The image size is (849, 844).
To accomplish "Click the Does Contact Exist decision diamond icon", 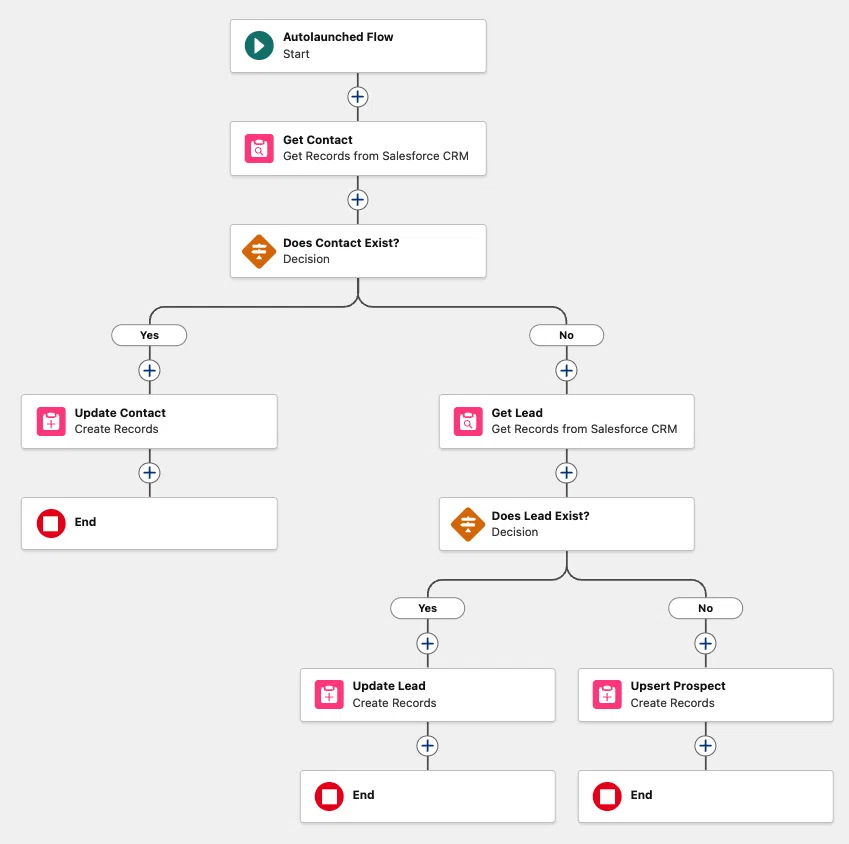I will point(259,251).
